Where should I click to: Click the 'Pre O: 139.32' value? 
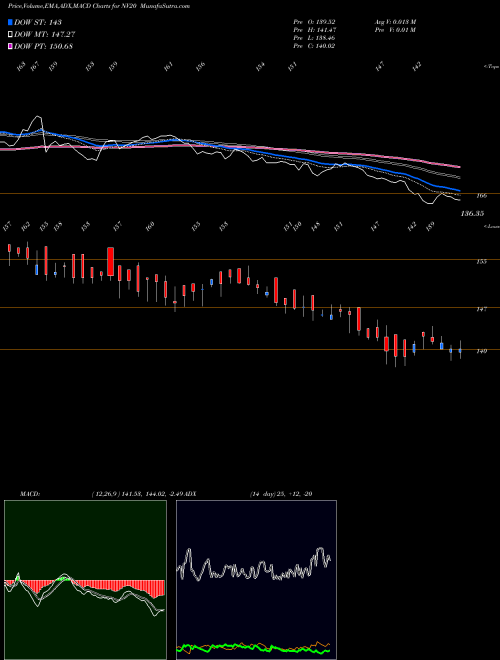coord(314,22)
